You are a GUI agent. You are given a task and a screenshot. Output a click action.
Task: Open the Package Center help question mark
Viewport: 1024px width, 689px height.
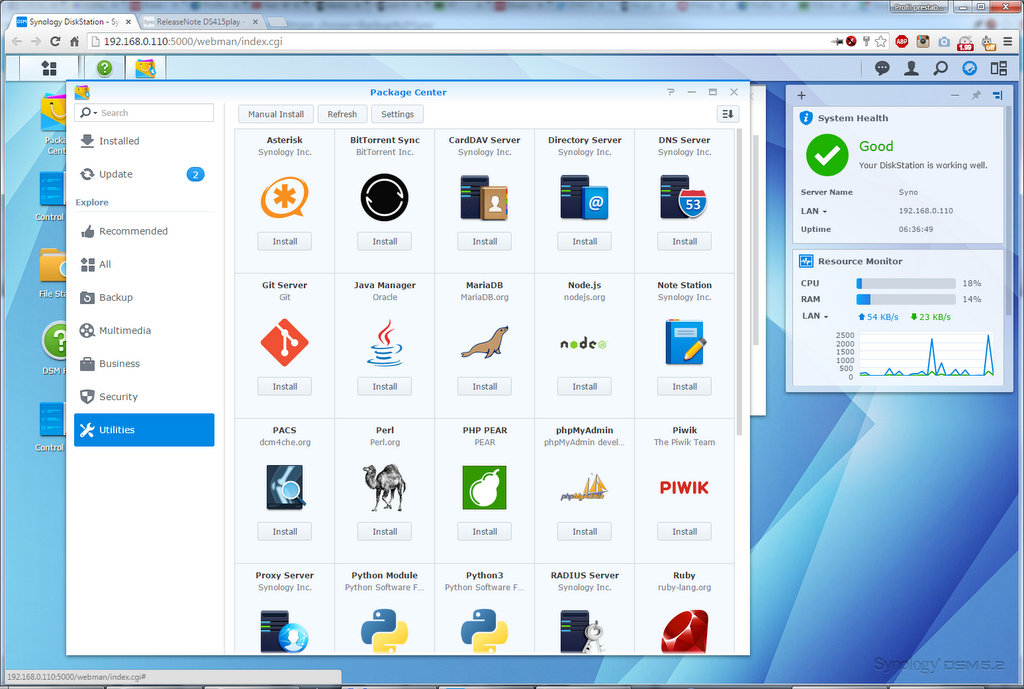point(671,92)
